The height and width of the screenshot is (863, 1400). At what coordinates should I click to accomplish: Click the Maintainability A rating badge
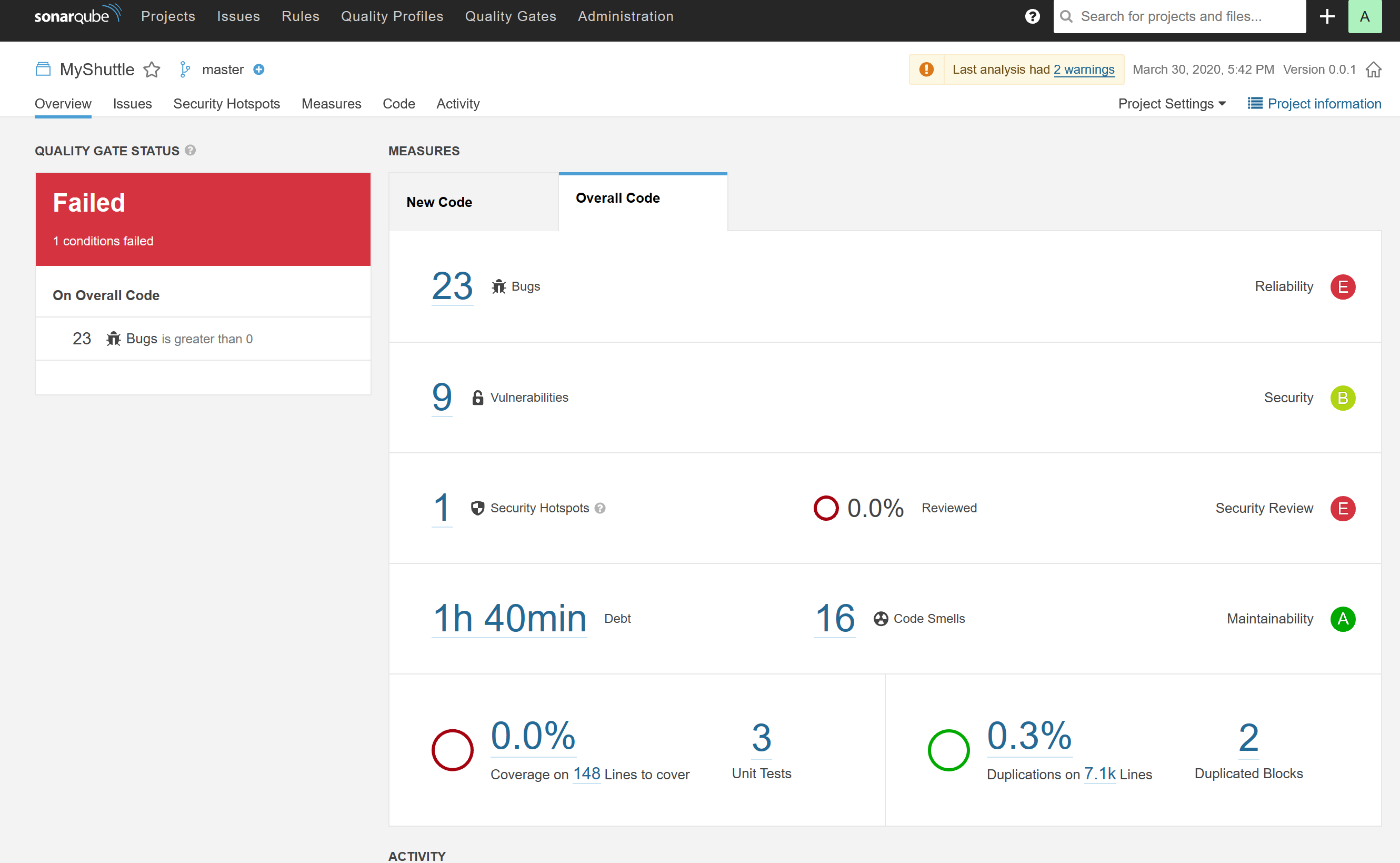(1343, 619)
